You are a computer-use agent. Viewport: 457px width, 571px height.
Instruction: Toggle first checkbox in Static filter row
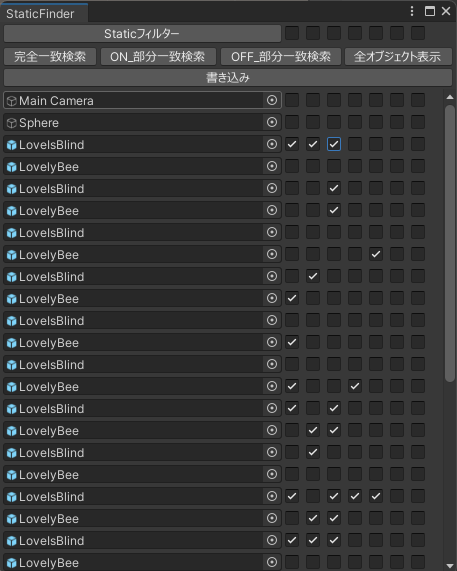[x=292, y=33]
